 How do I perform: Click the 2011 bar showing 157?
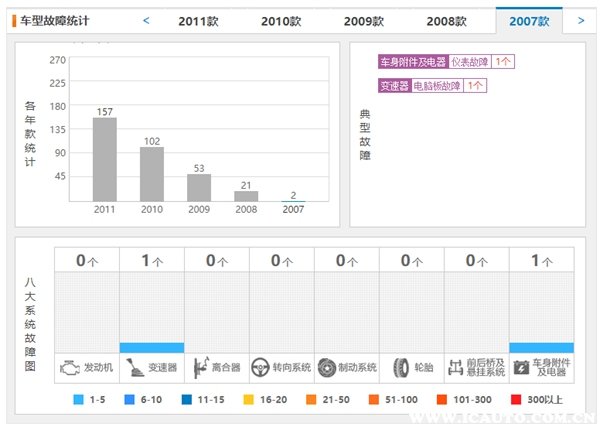coord(105,160)
